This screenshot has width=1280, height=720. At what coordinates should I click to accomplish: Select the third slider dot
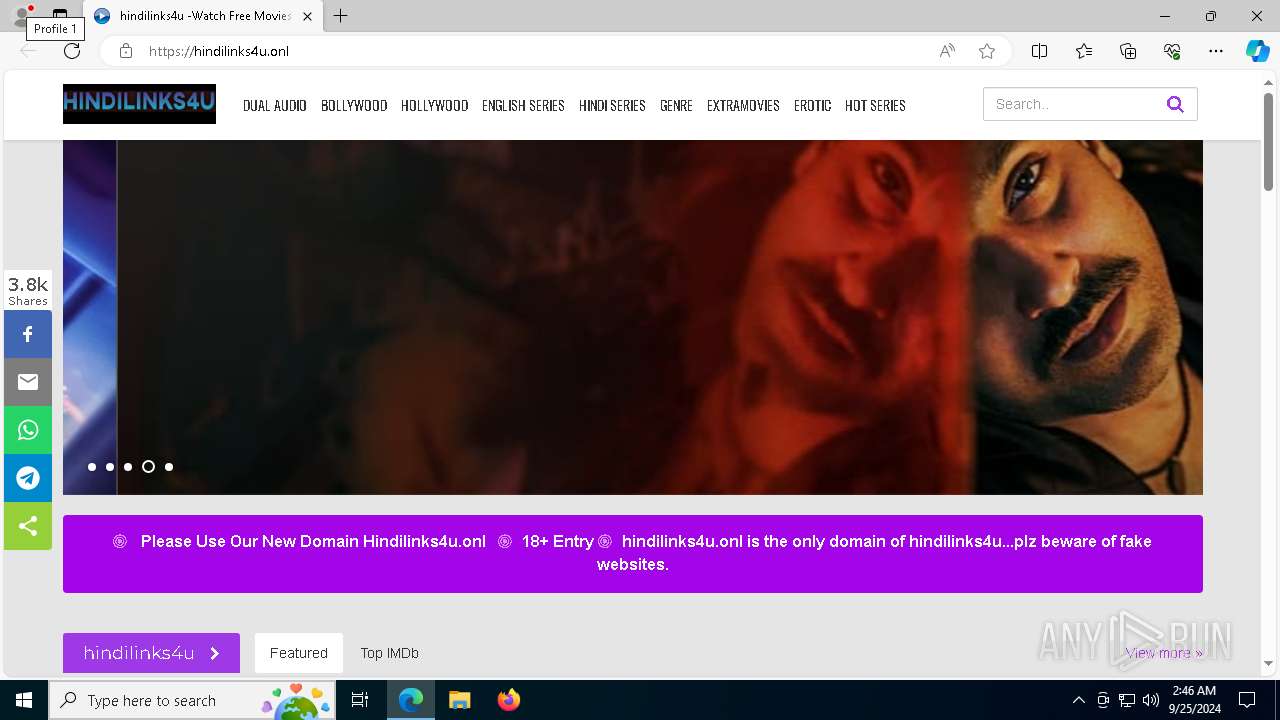pos(128,467)
